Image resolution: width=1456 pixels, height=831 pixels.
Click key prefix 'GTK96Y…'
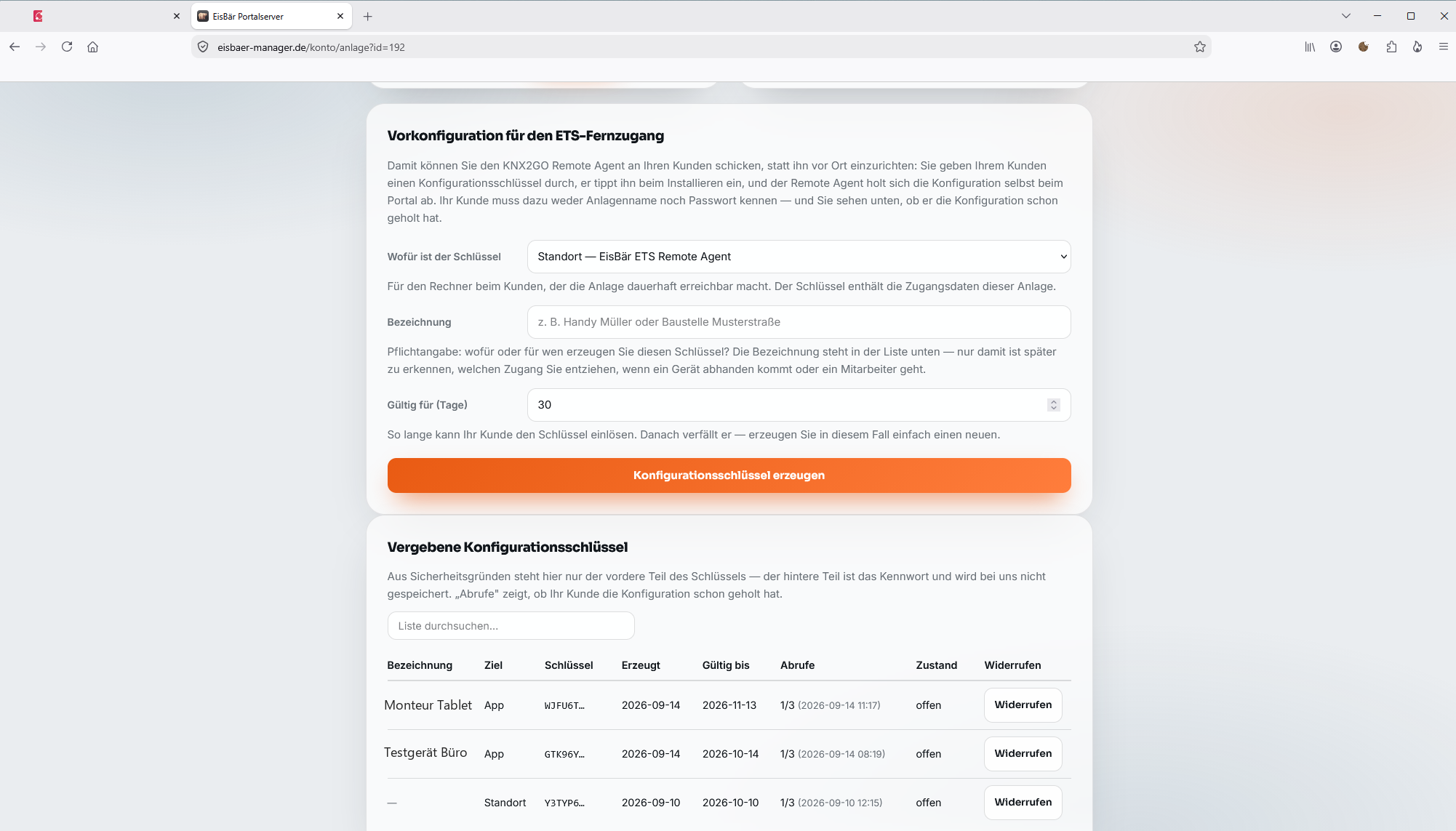tap(564, 755)
